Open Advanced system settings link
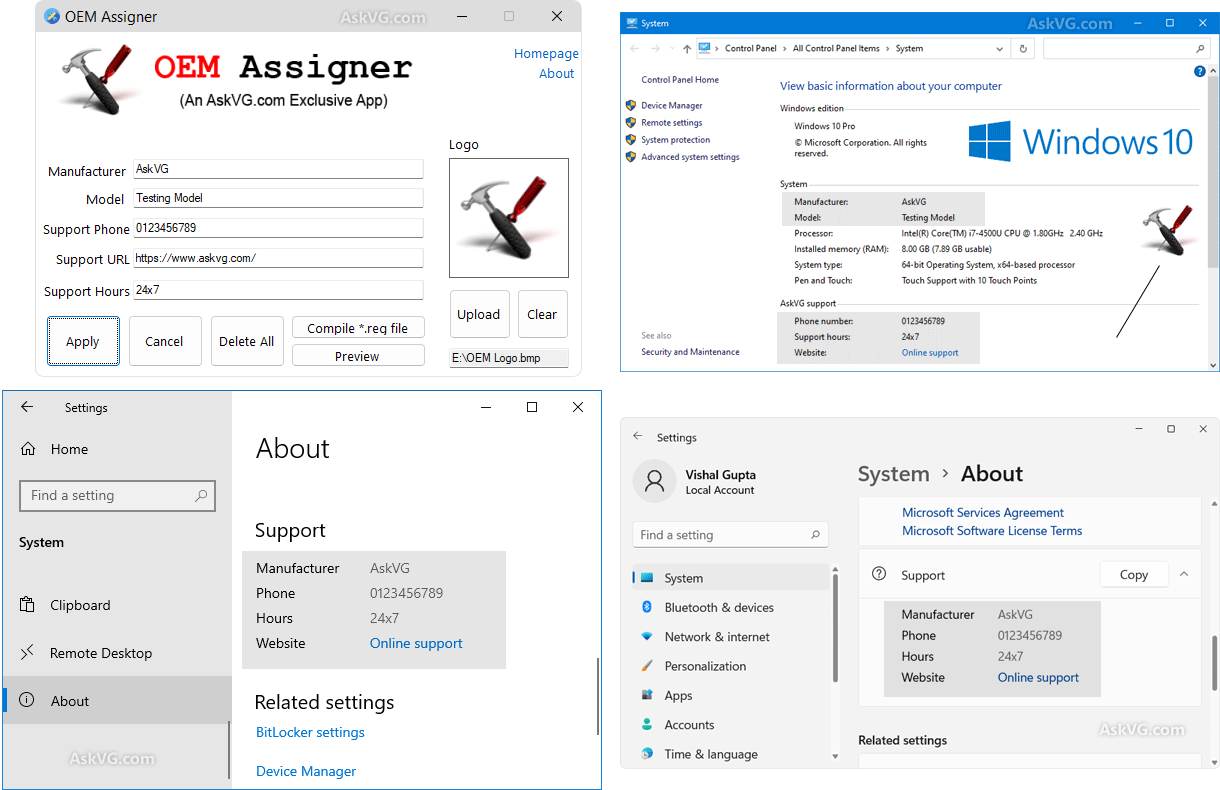The height and width of the screenshot is (790, 1220). coord(690,157)
